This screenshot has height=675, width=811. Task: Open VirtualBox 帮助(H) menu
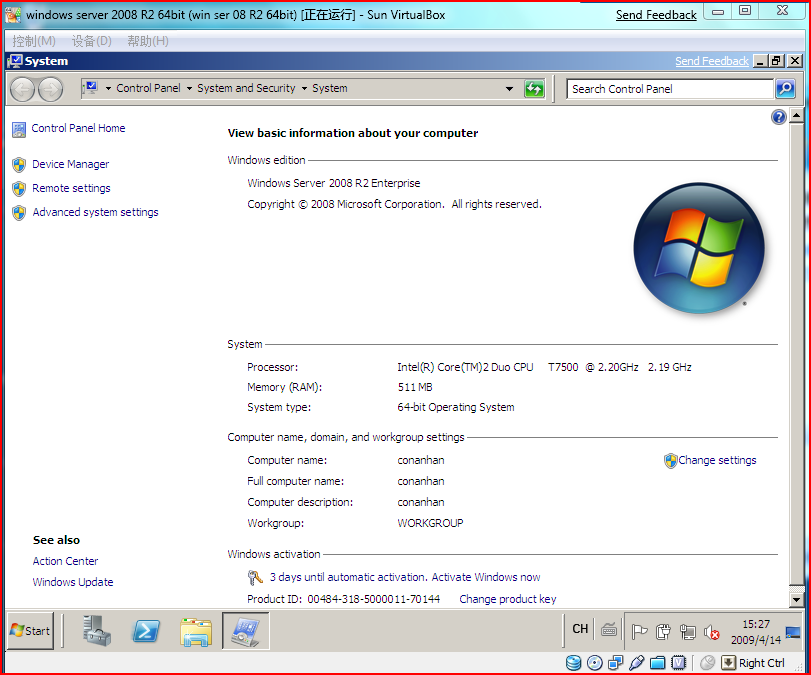[148, 41]
